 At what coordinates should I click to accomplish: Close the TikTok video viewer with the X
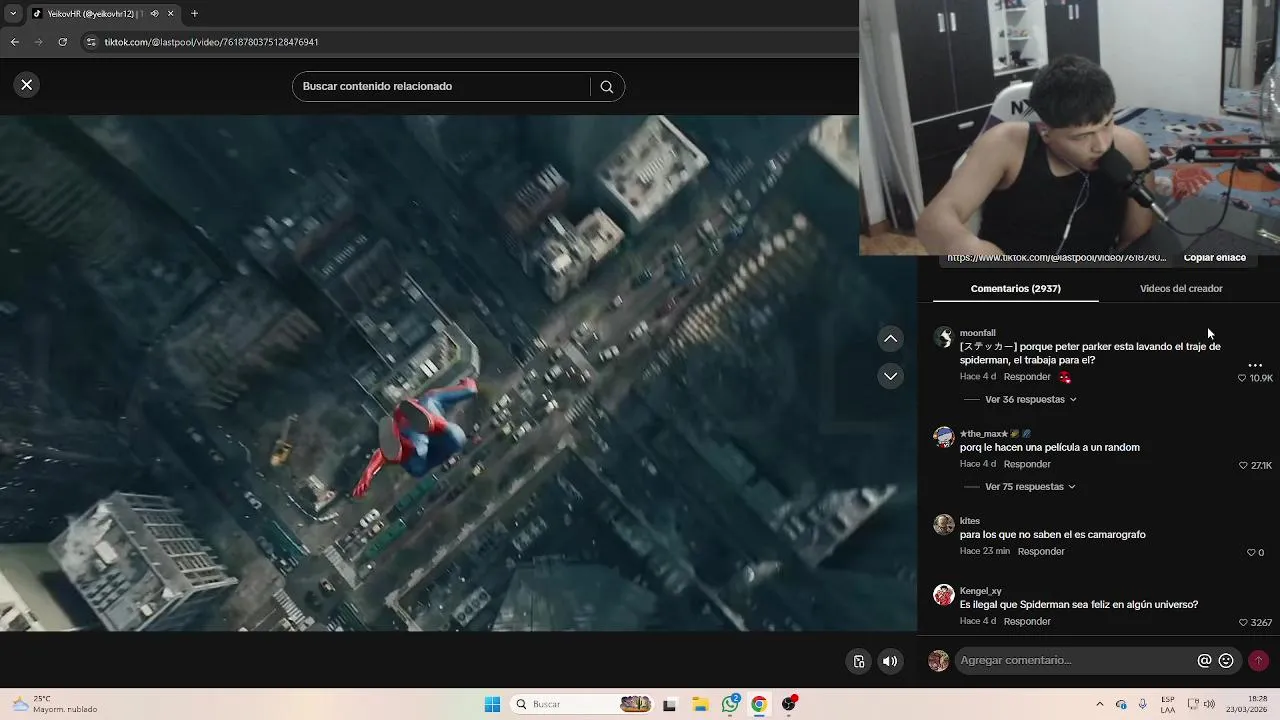coord(27,85)
